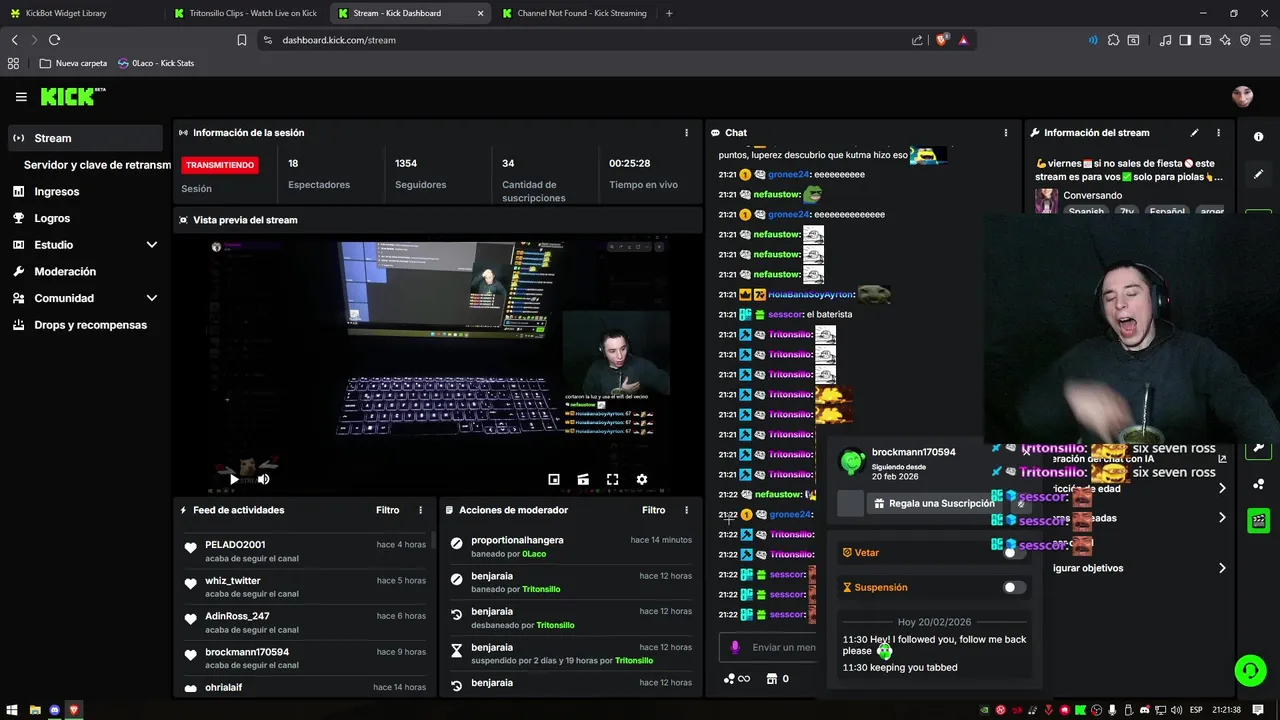Bookmark this page with the bookmark icon
The width and height of the screenshot is (1280, 720).
[242, 40]
